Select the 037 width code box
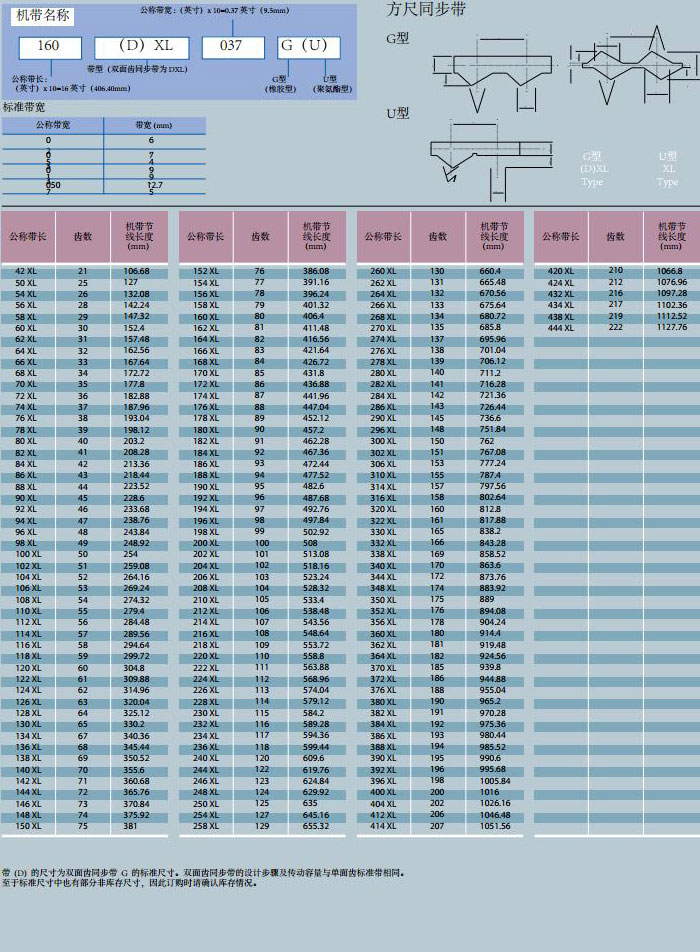Viewport: 700px width, 952px height. [233, 46]
